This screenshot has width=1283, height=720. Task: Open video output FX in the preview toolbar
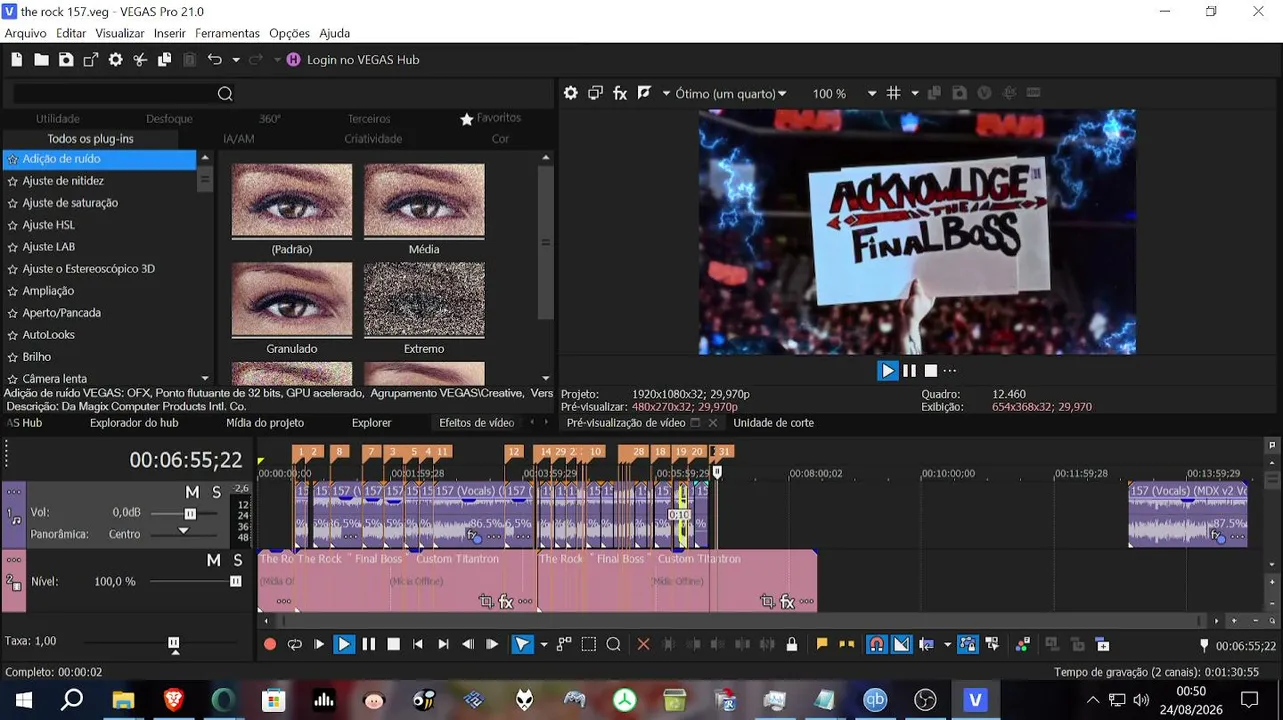coord(620,93)
